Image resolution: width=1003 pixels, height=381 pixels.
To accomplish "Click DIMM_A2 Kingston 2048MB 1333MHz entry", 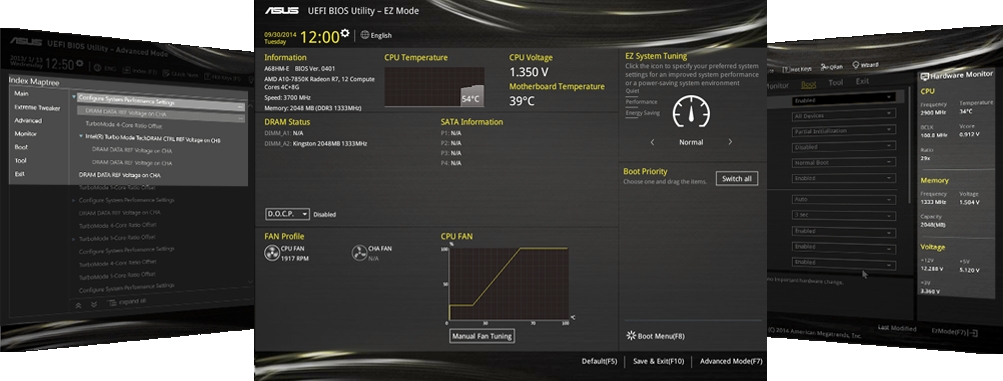I will pyautogui.click(x=316, y=144).
